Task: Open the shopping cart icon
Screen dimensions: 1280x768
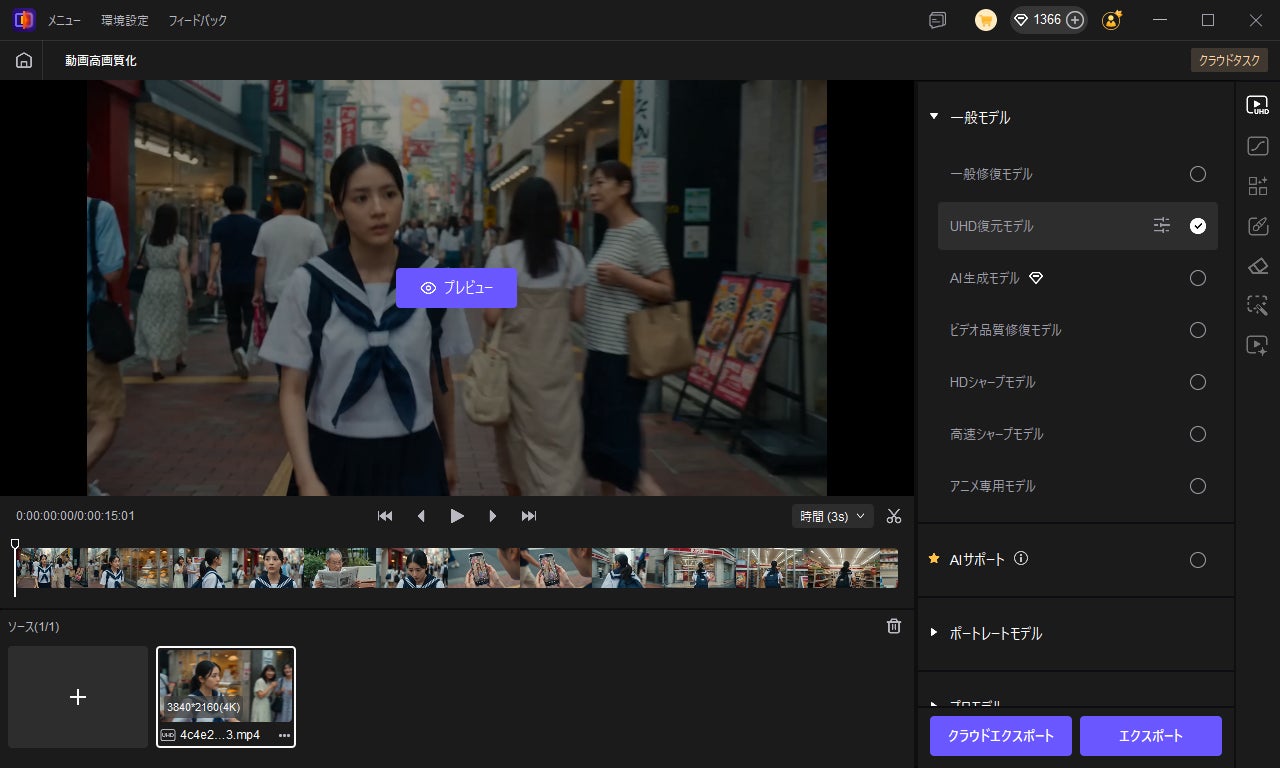Action: (986, 20)
